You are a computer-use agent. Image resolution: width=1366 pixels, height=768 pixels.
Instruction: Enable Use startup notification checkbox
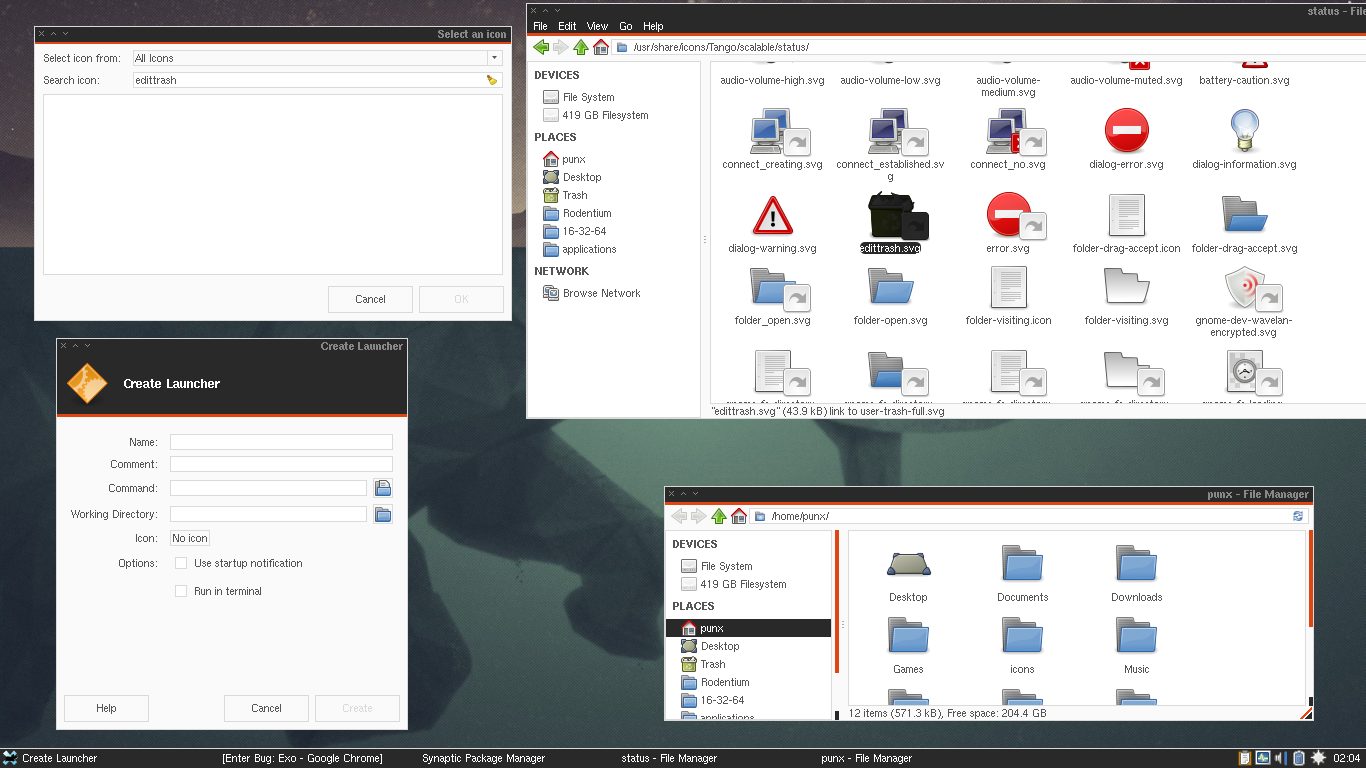pos(181,563)
